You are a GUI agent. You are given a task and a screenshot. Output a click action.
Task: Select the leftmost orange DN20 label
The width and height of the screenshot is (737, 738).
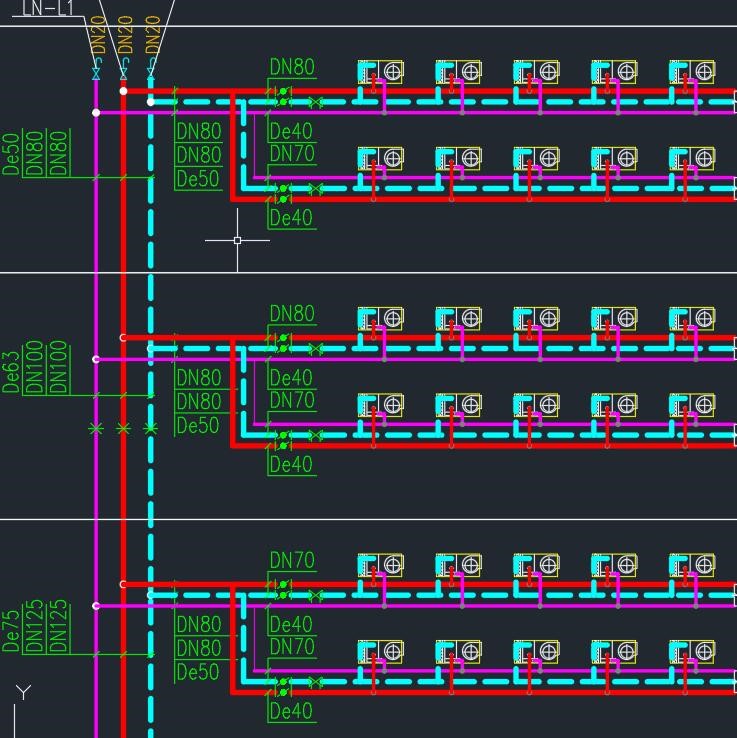coord(98,37)
